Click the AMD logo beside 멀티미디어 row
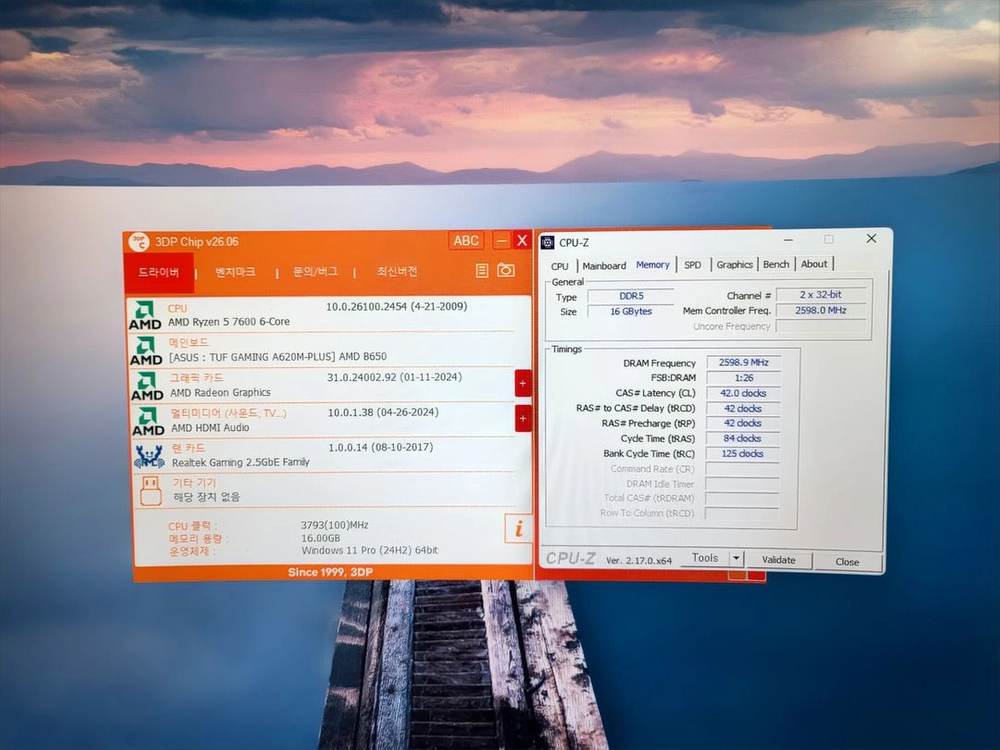 pyautogui.click(x=148, y=422)
